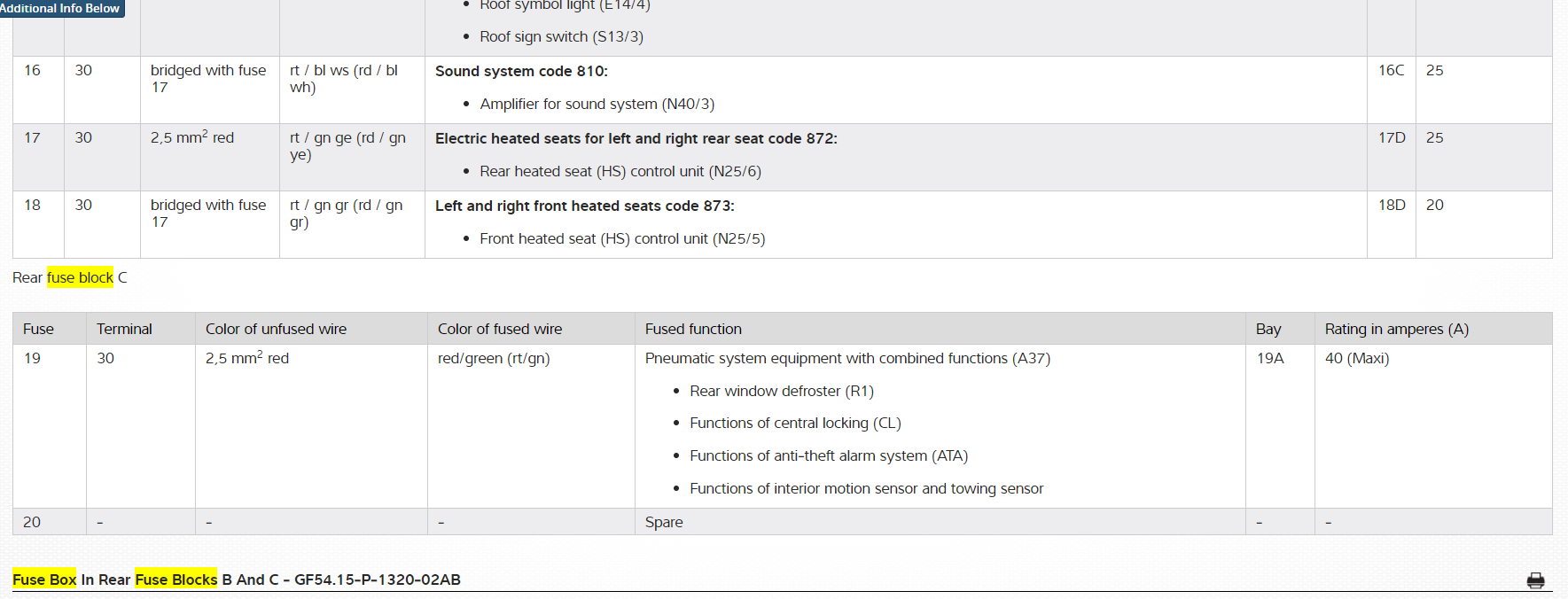The image size is (1568, 599).
Task: Click the 'Terminal' column header
Action: pyautogui.click(x=124, y=329)
